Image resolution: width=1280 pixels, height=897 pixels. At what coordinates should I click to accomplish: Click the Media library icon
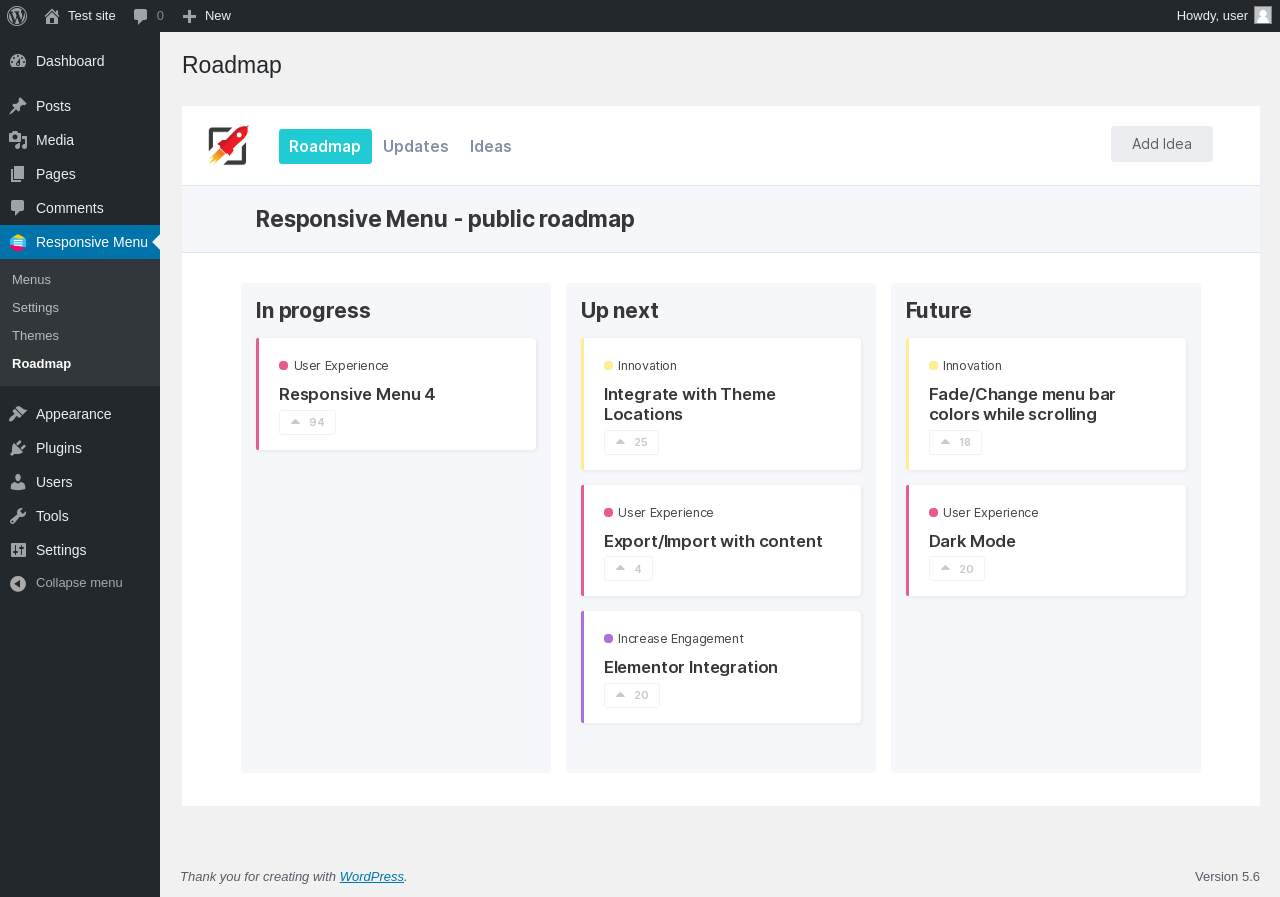[18, 140]
